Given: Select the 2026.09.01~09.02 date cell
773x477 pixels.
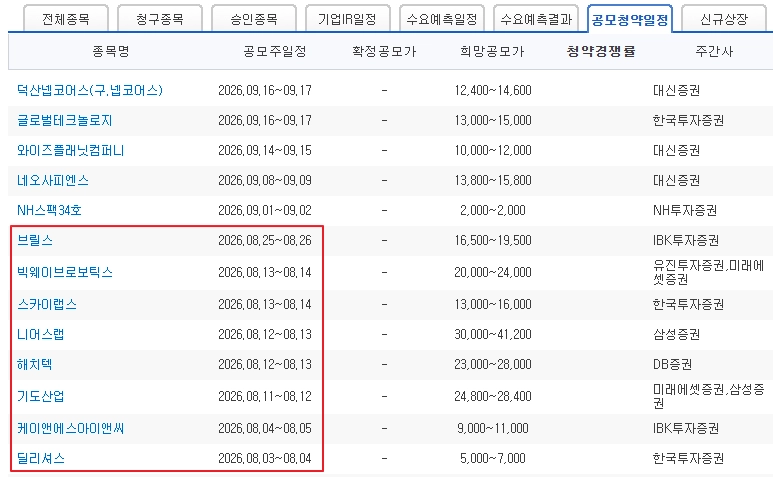Looking at the screenshot, I should coord(265,210).
